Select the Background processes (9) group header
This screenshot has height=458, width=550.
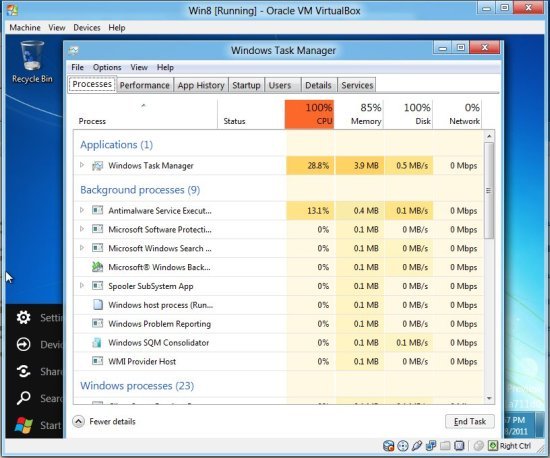pos(140,190)
